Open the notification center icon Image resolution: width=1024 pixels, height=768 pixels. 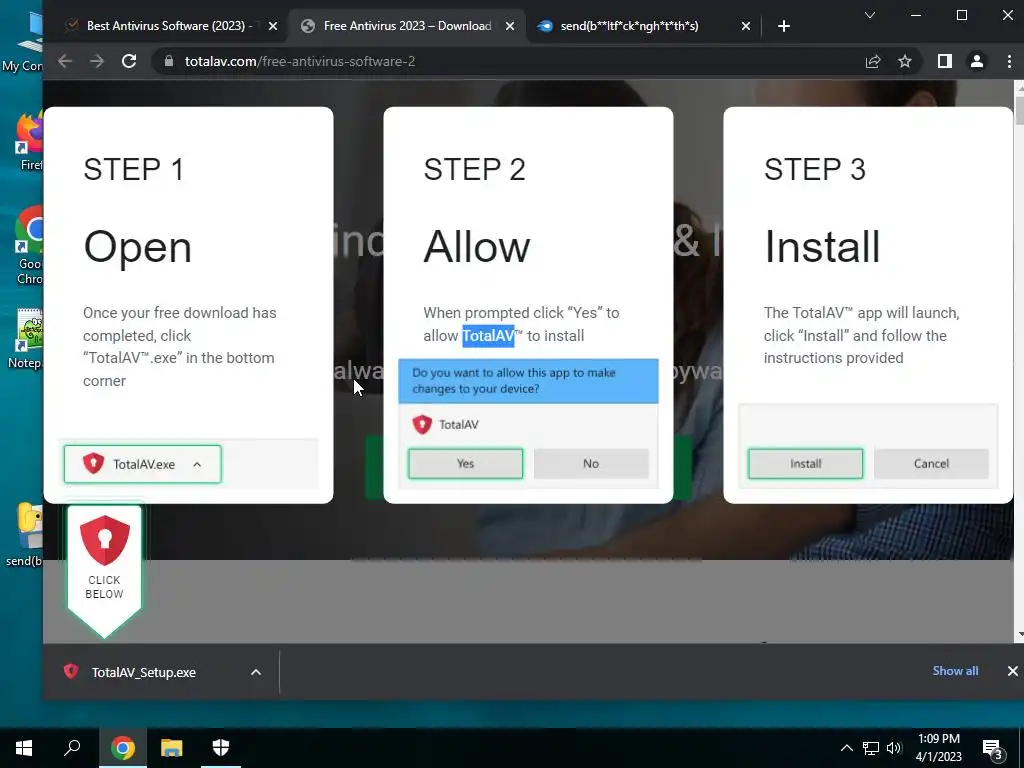click(x=993, y=749)
